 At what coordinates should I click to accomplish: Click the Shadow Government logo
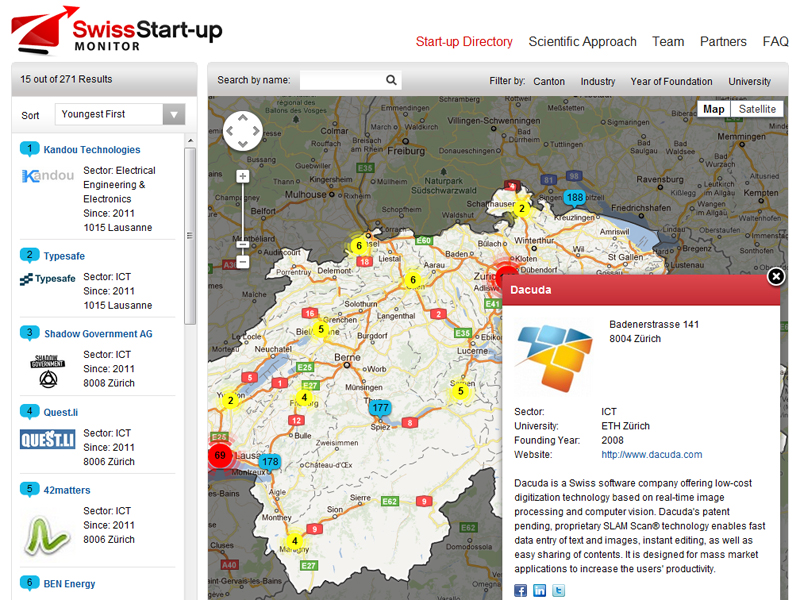click(x=48, y=371)
